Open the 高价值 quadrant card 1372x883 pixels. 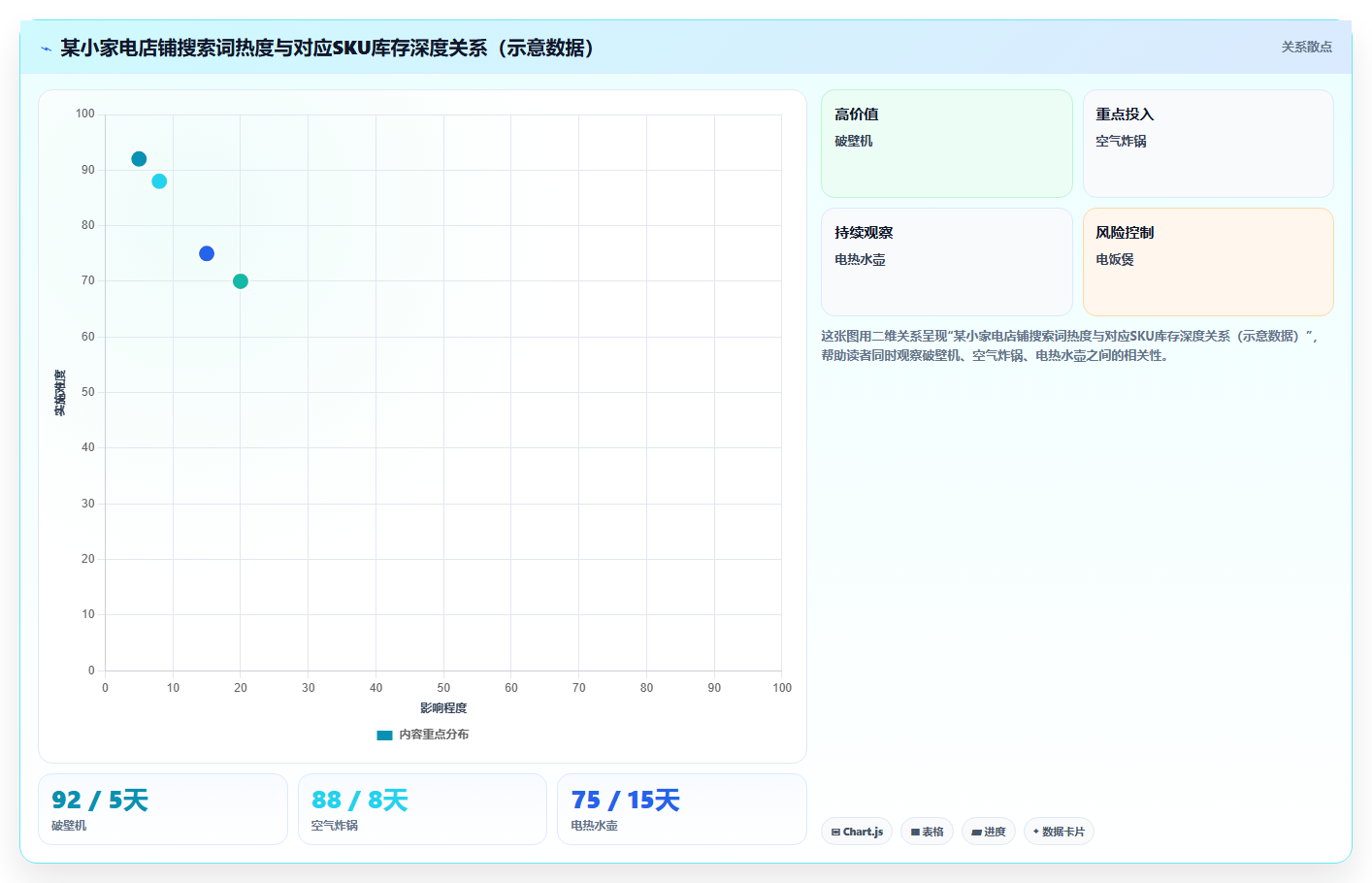click(x=946, y=144)
